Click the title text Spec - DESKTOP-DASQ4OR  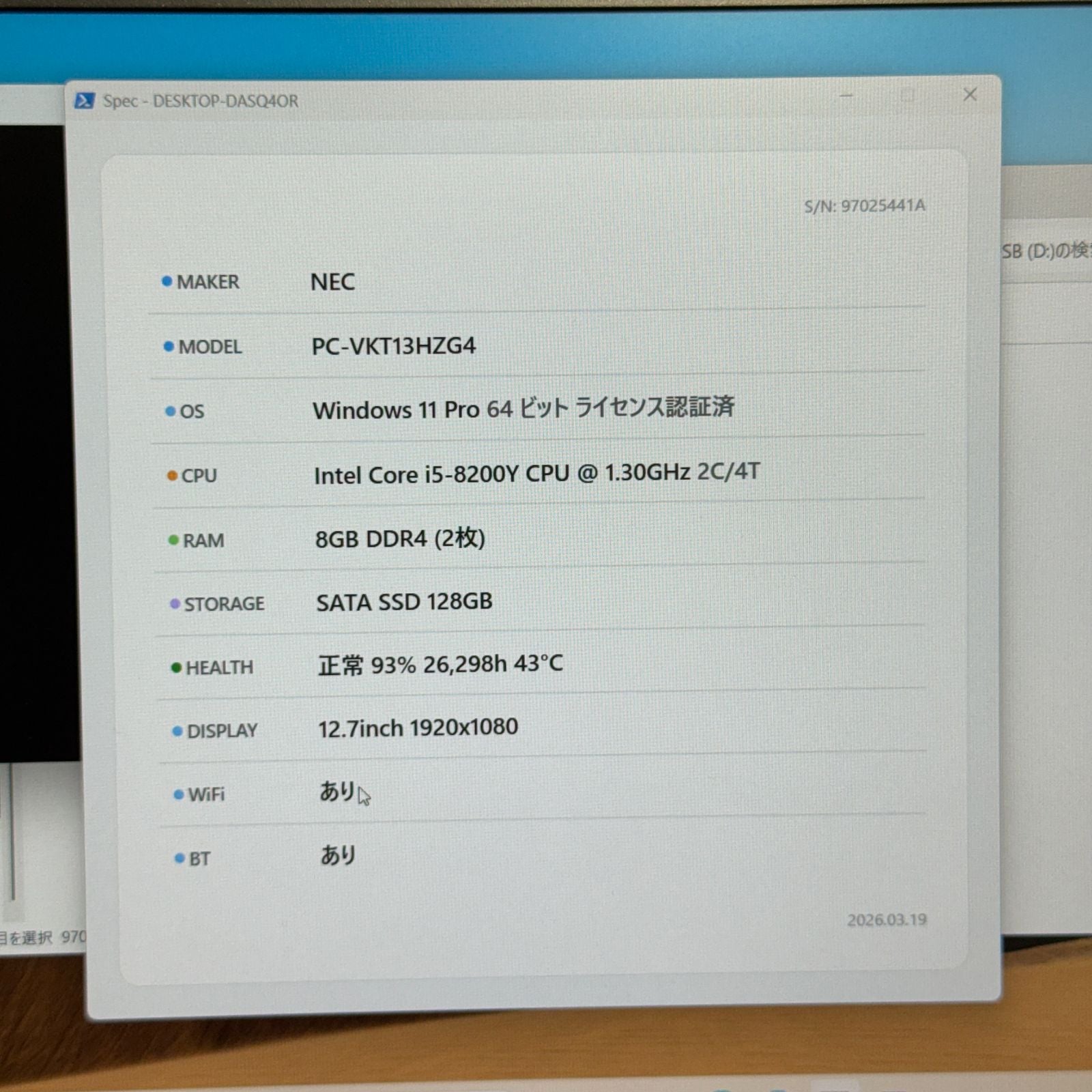(201, 101)
